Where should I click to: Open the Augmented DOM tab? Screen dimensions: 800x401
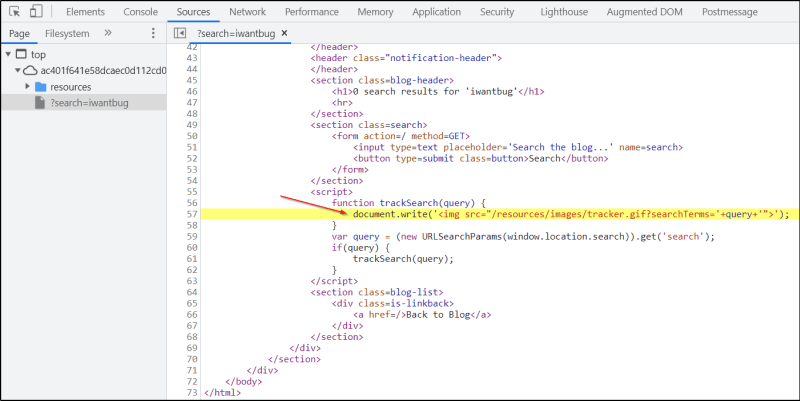click(x=644, y=12)
